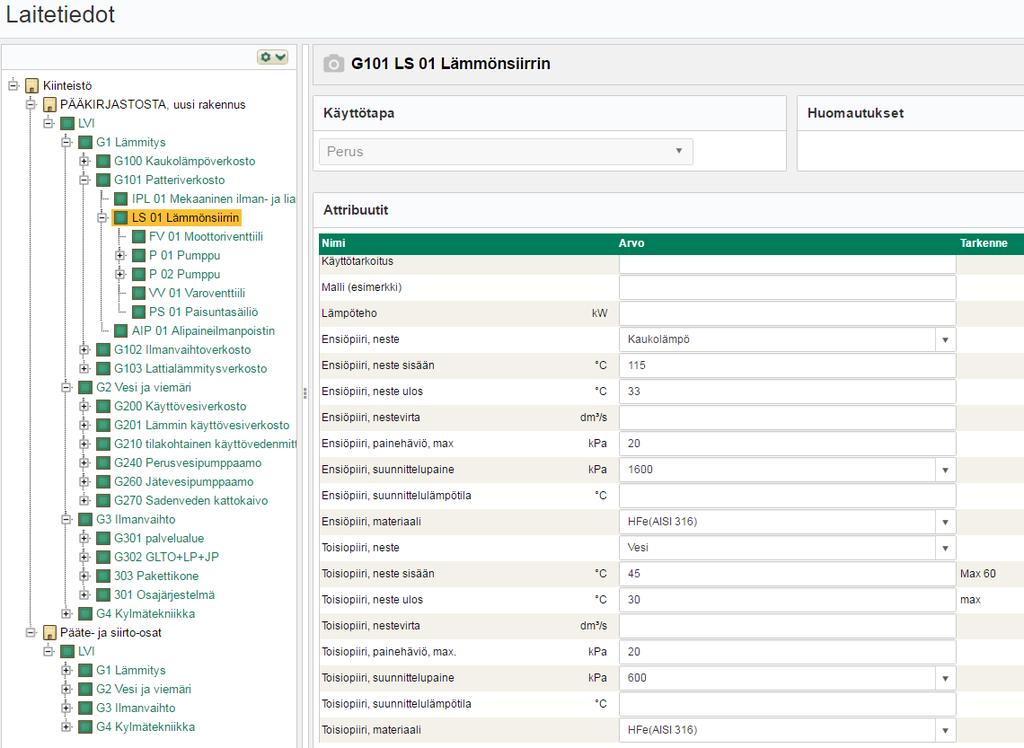Click green icon of G260 Jätevesipumppaamo
The height and width of the screenshot is (748, 1024).
[103, 481]
